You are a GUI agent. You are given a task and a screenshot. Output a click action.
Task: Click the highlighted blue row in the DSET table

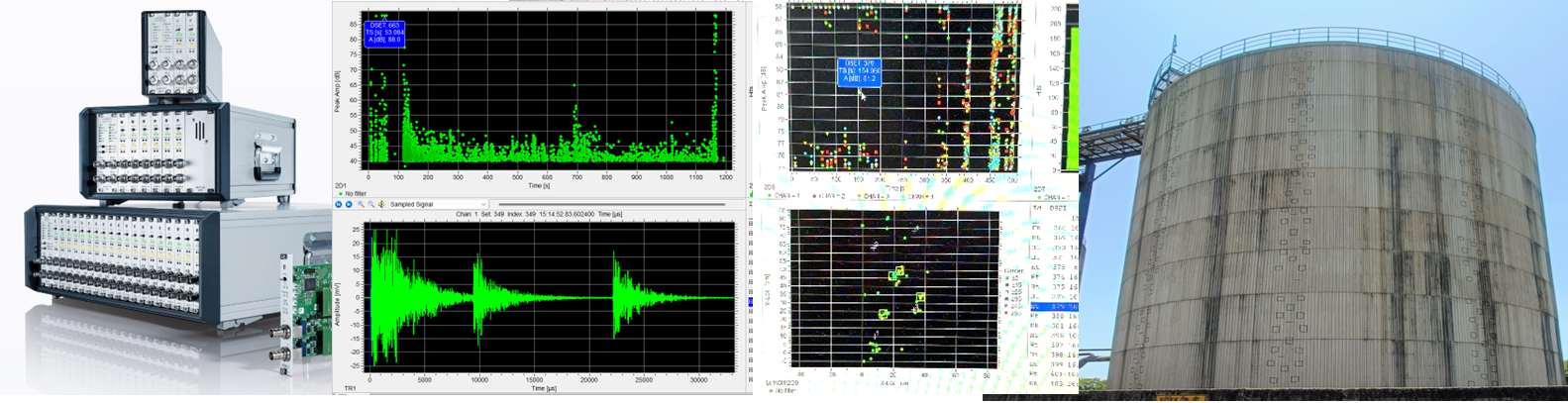1056,307
